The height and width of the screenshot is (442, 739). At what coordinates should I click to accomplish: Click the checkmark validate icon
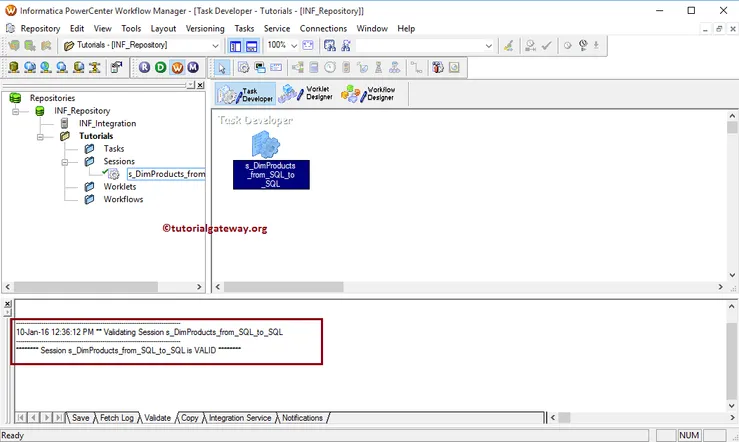546,45
